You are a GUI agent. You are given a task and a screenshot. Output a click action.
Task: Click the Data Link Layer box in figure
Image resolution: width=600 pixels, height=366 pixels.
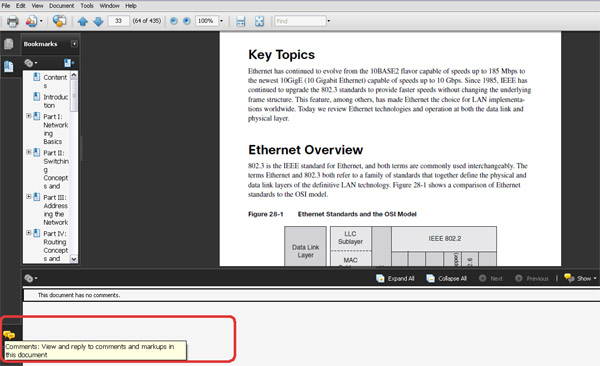click(x=305, y=247)
